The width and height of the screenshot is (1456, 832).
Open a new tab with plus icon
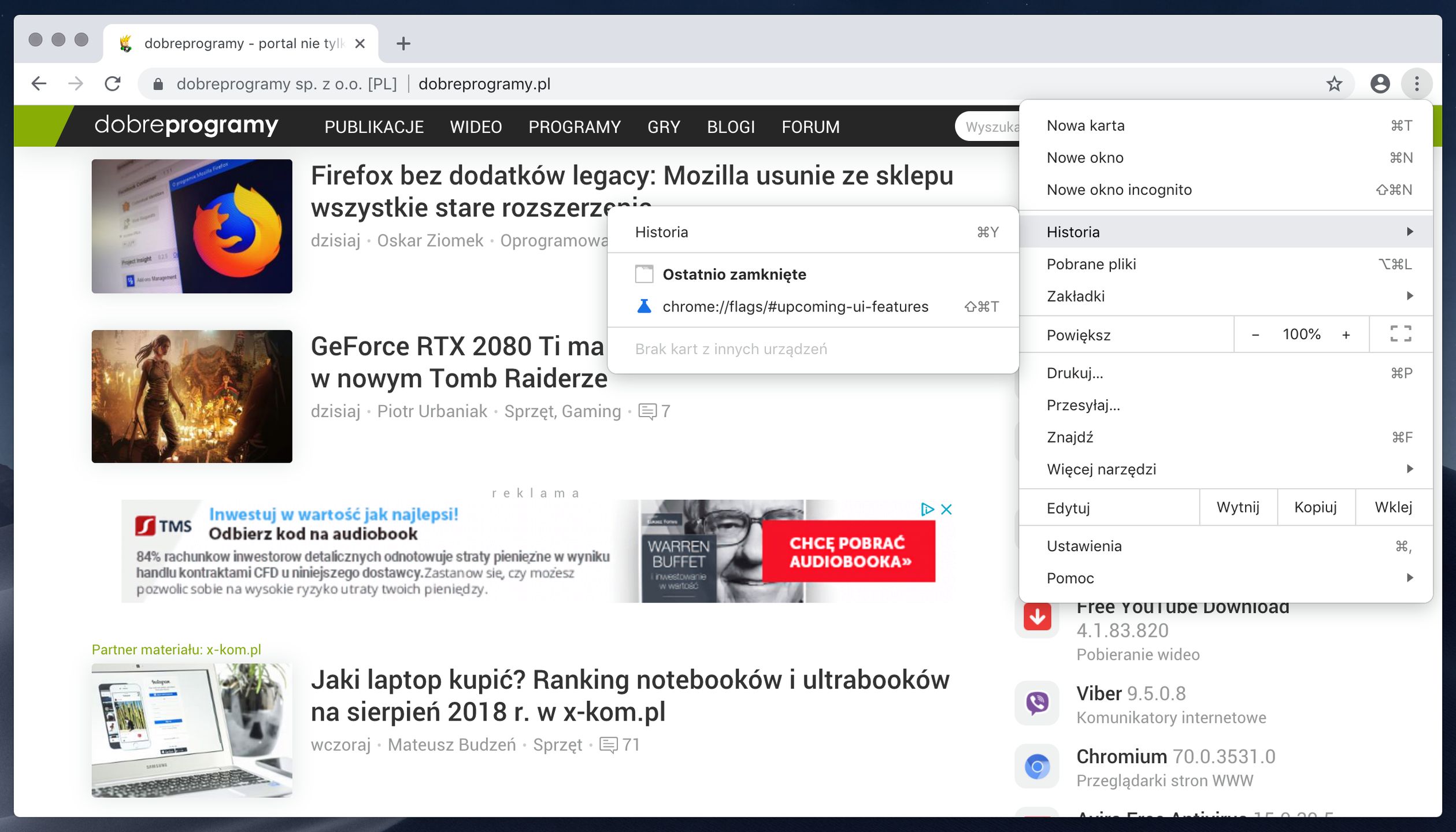403,43
